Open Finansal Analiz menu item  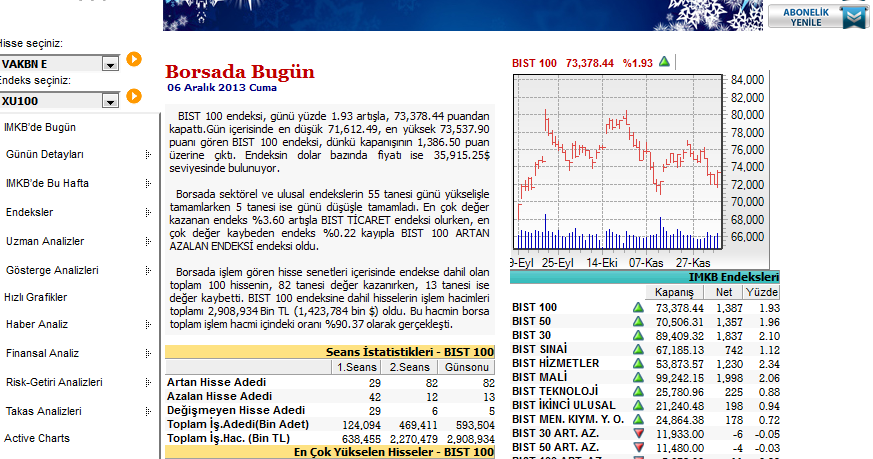pyautogui.click(x=42, y=353)
